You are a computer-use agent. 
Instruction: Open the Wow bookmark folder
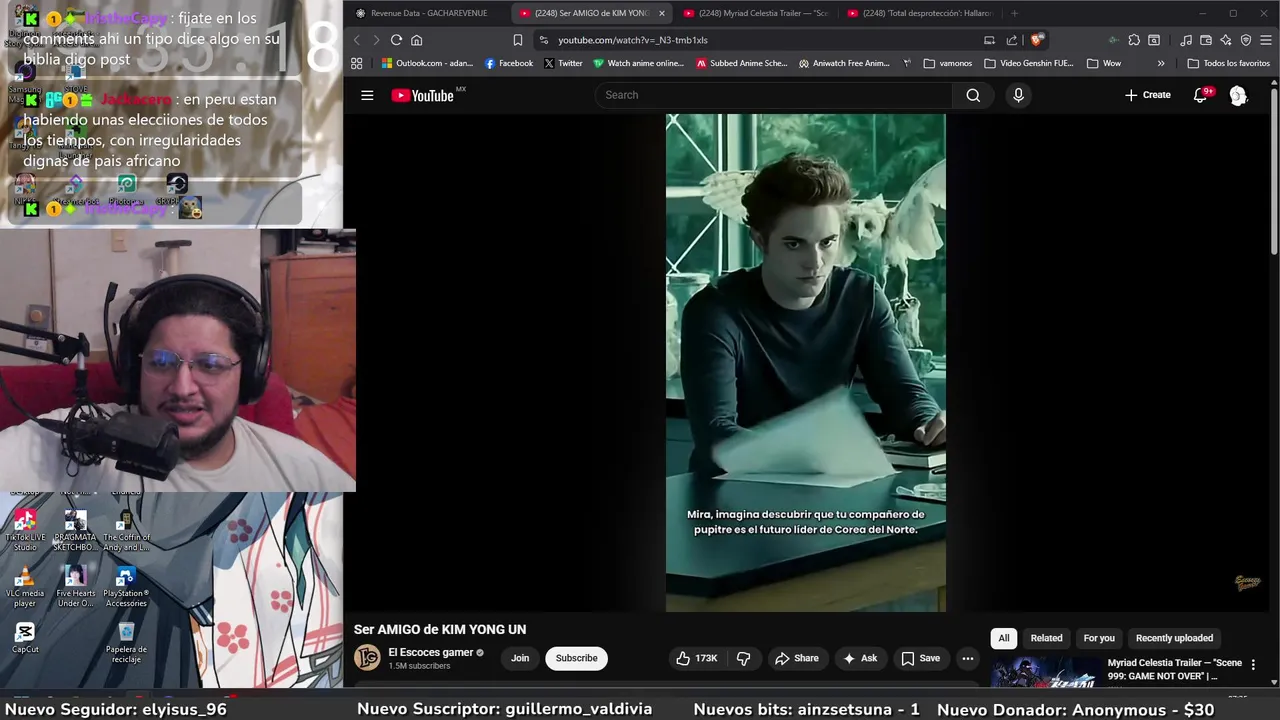[x=1104, y=63]
